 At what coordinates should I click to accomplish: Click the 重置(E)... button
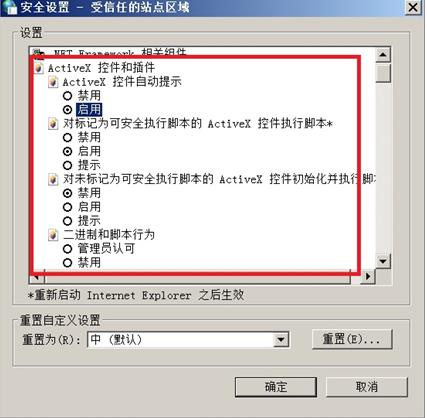click(352, 339)
